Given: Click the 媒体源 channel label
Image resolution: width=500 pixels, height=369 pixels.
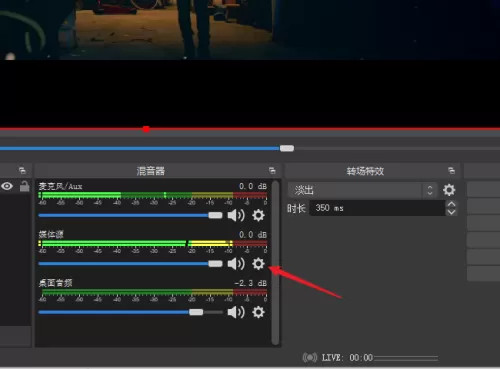Looking at the screenshot, I should point(51,234).
